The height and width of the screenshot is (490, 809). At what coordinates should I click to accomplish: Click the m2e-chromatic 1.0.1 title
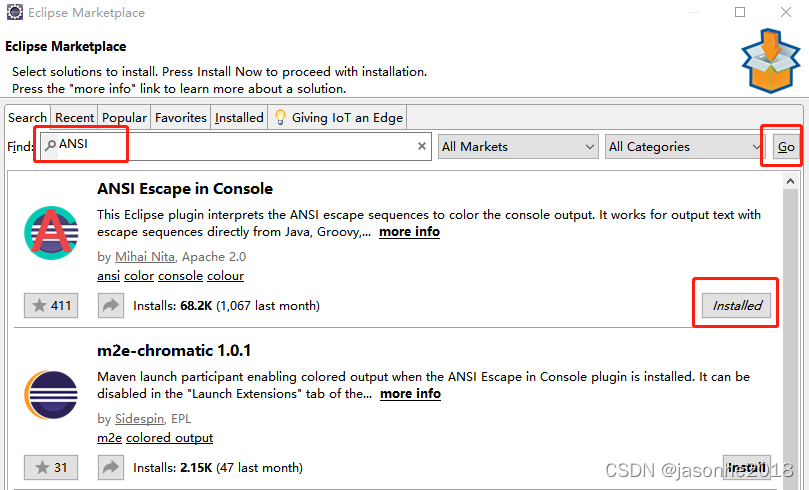[x=174, y=350]
